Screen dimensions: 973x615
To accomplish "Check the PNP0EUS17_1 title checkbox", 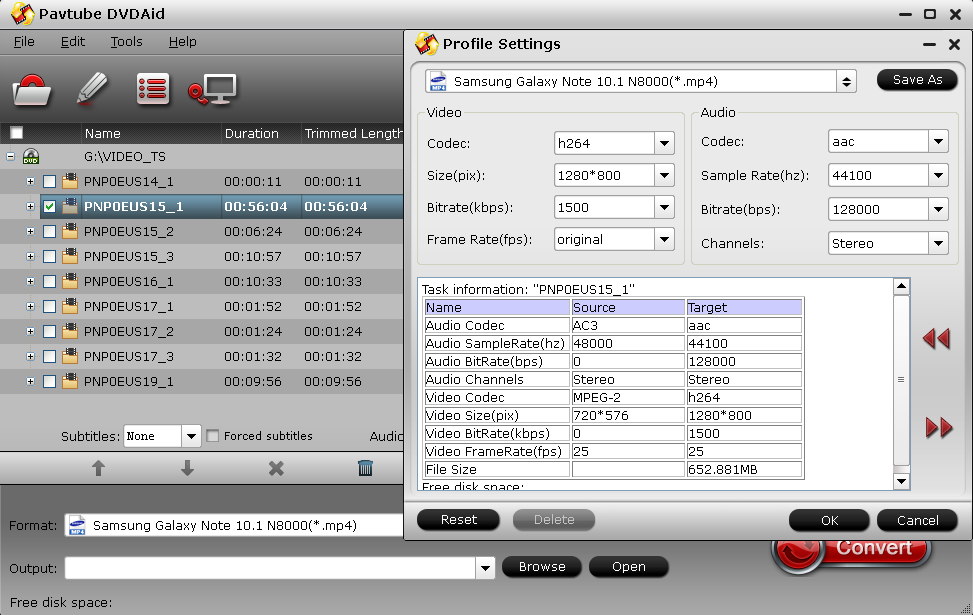I will 50,307.
